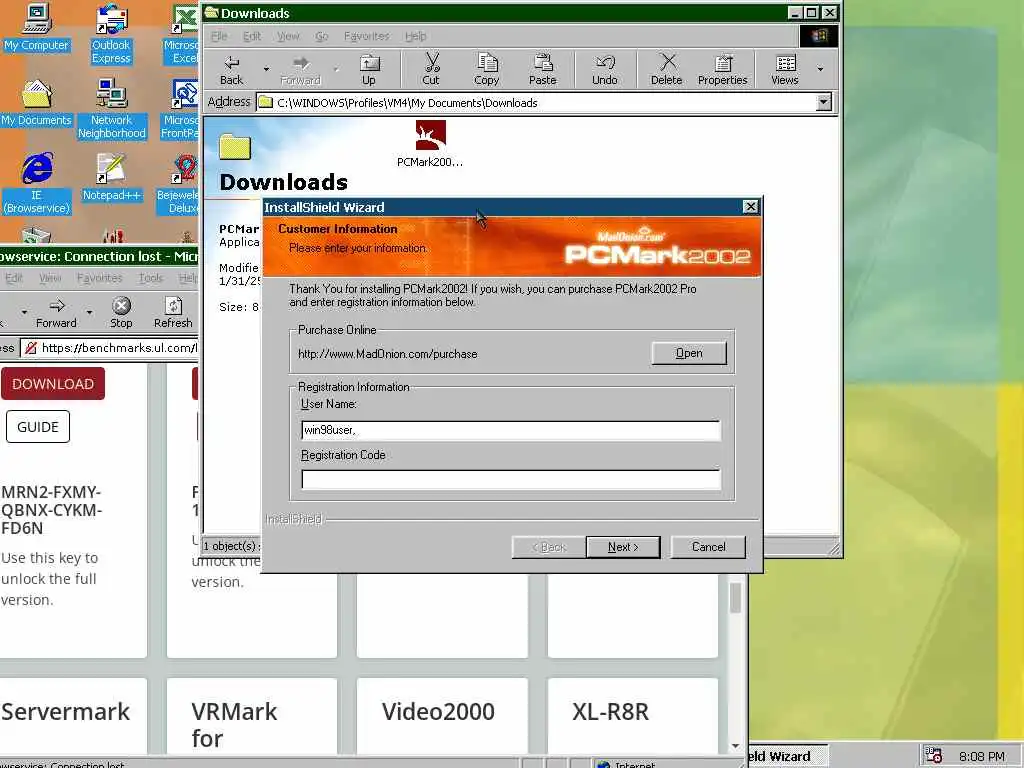The image size is (1024, 768).
Task: Click VRMark for card heading
Action: (234, 725)
